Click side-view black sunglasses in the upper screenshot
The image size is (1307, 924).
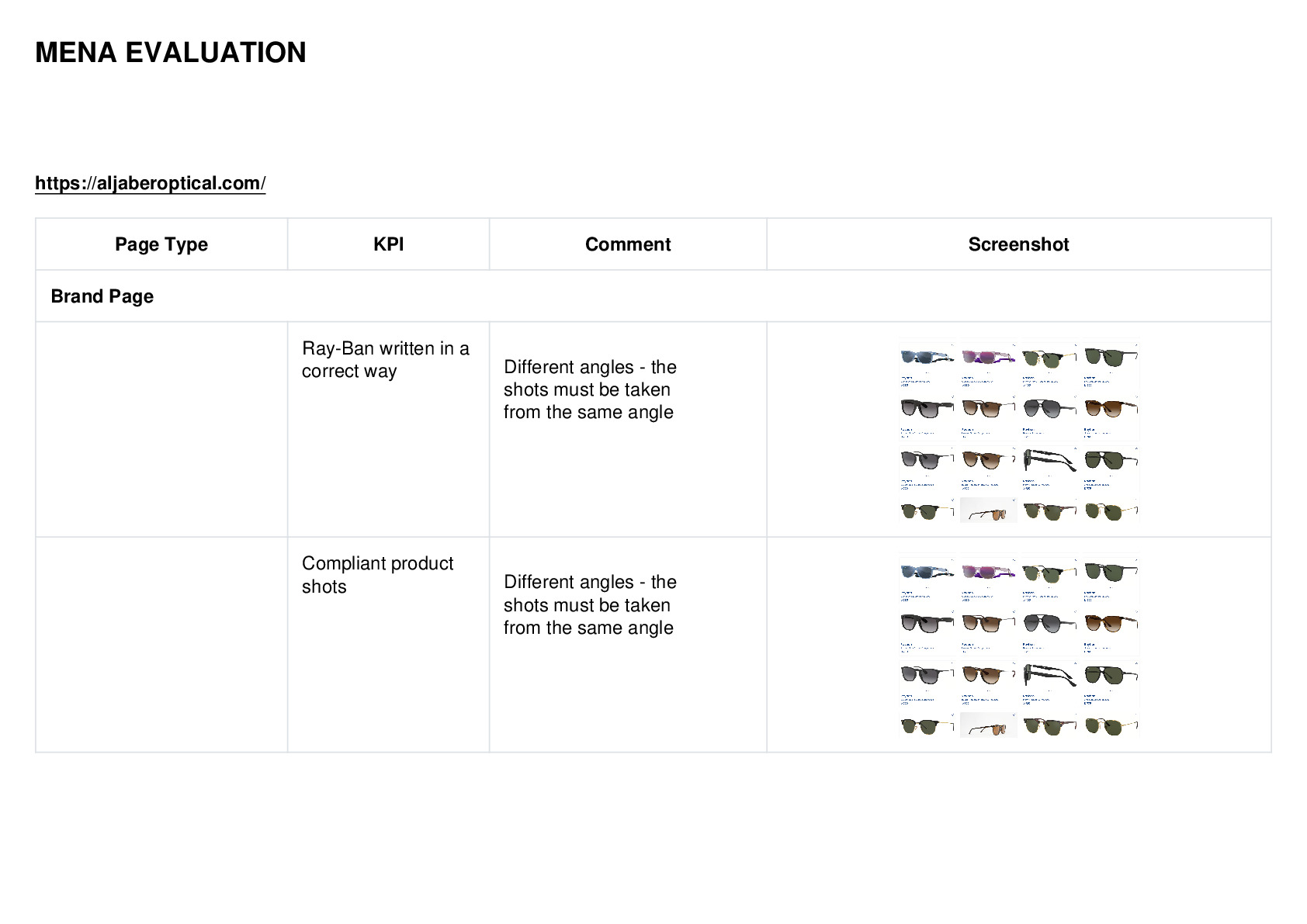(1049, 459)
